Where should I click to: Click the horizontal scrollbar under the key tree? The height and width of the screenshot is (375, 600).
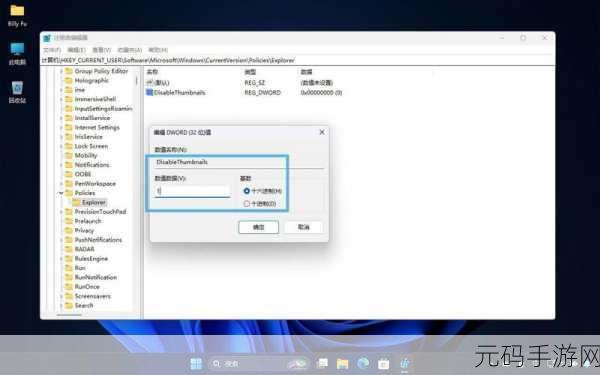69,315
